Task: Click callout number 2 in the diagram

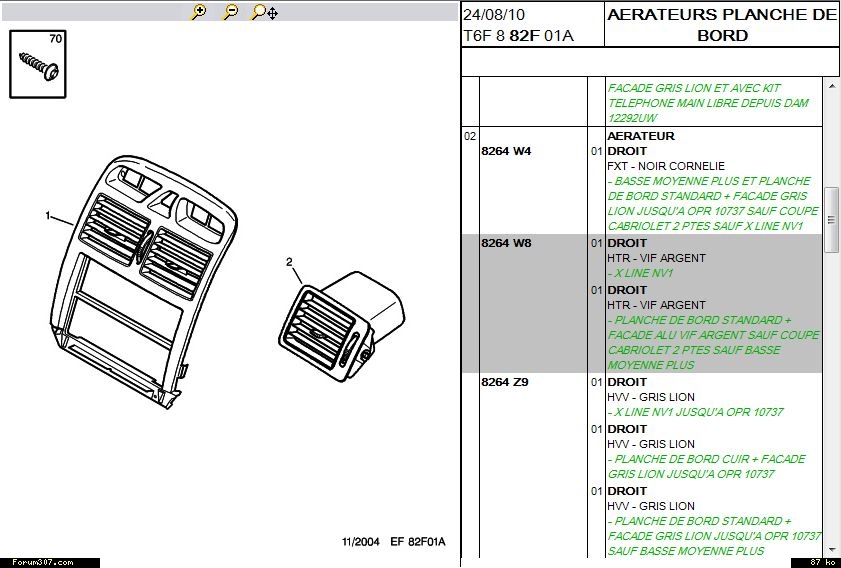Action: coord(289,262)
